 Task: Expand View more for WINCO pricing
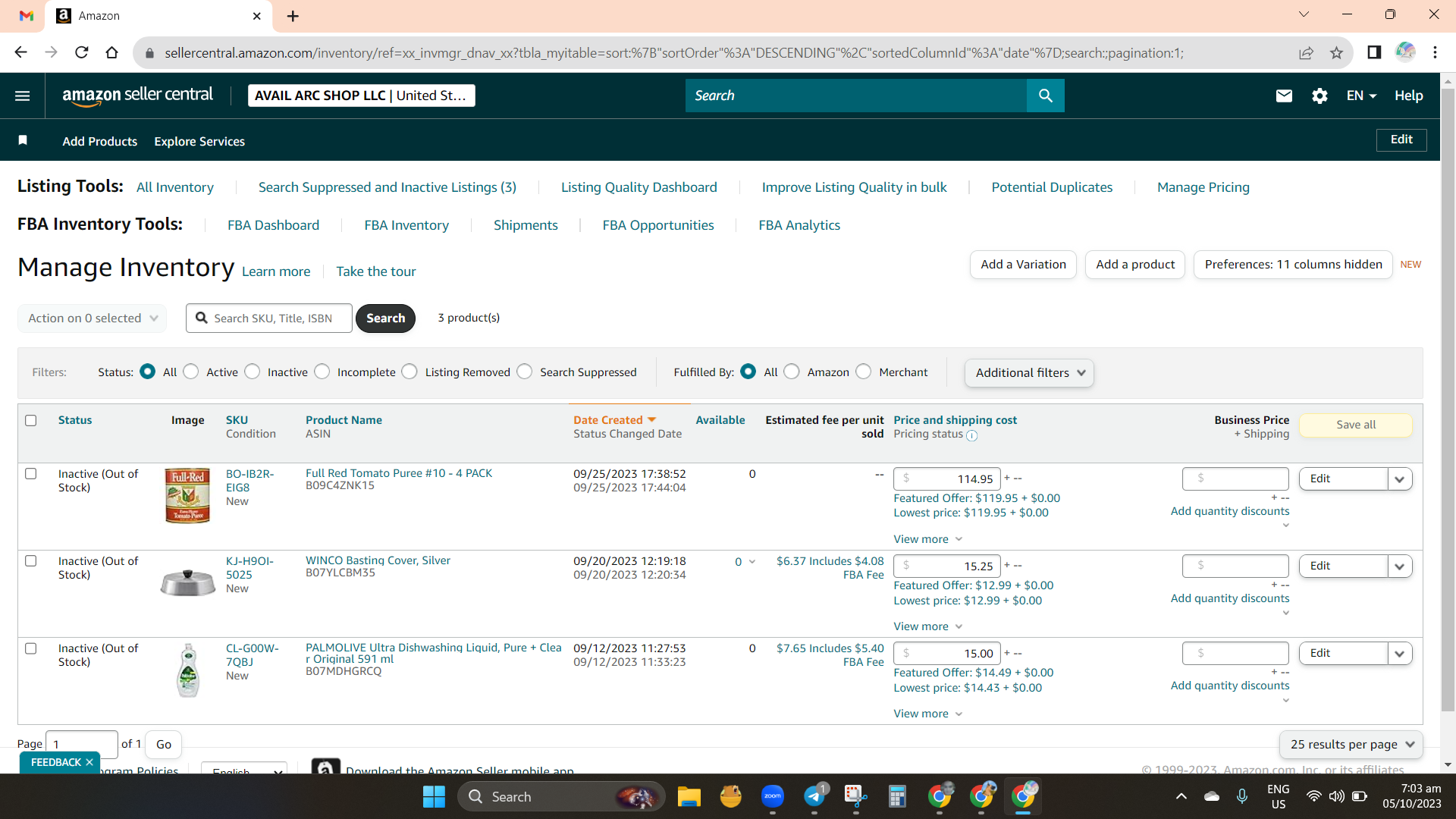(x=928, y=626)
